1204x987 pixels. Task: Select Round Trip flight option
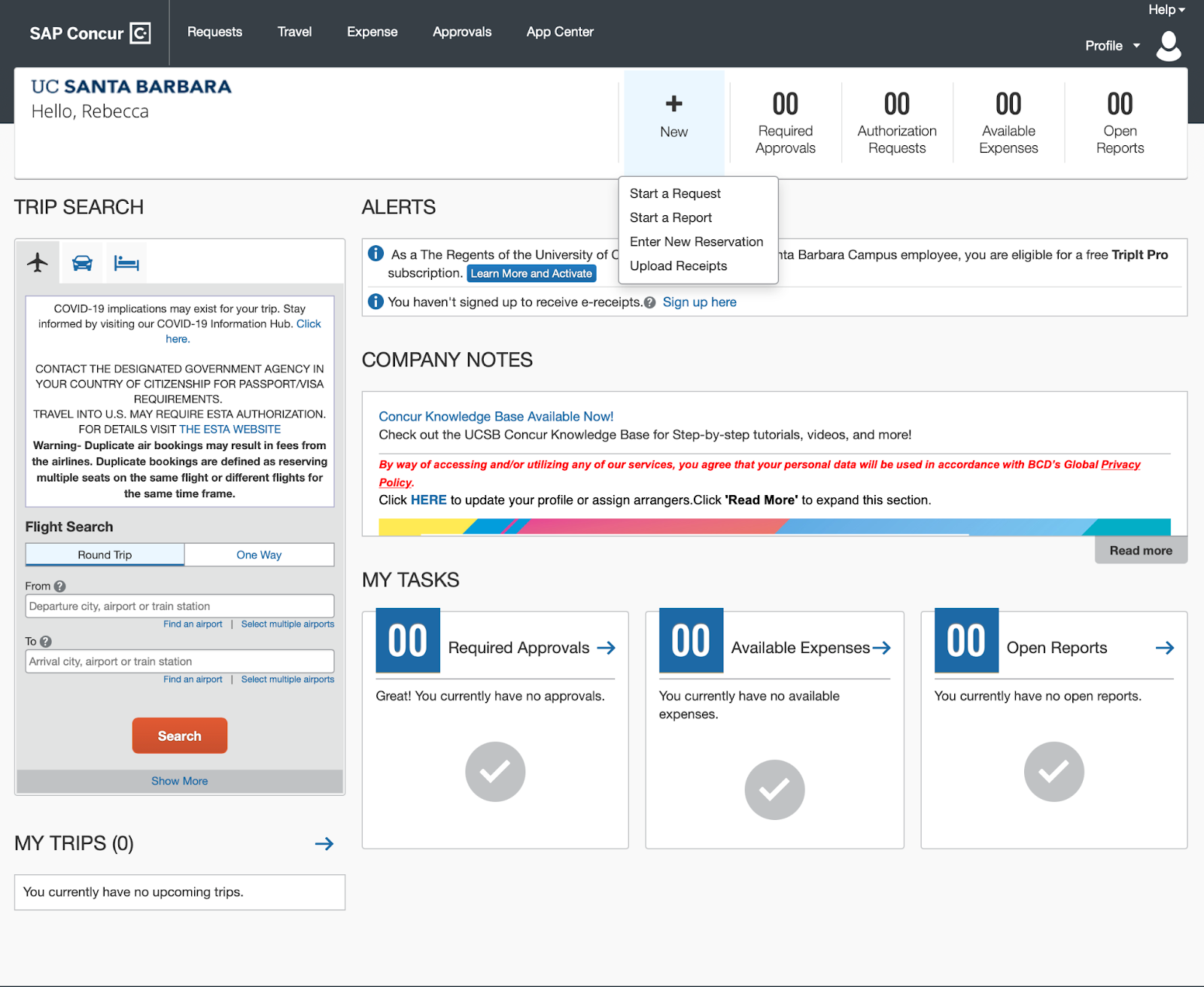coord(105,554)
